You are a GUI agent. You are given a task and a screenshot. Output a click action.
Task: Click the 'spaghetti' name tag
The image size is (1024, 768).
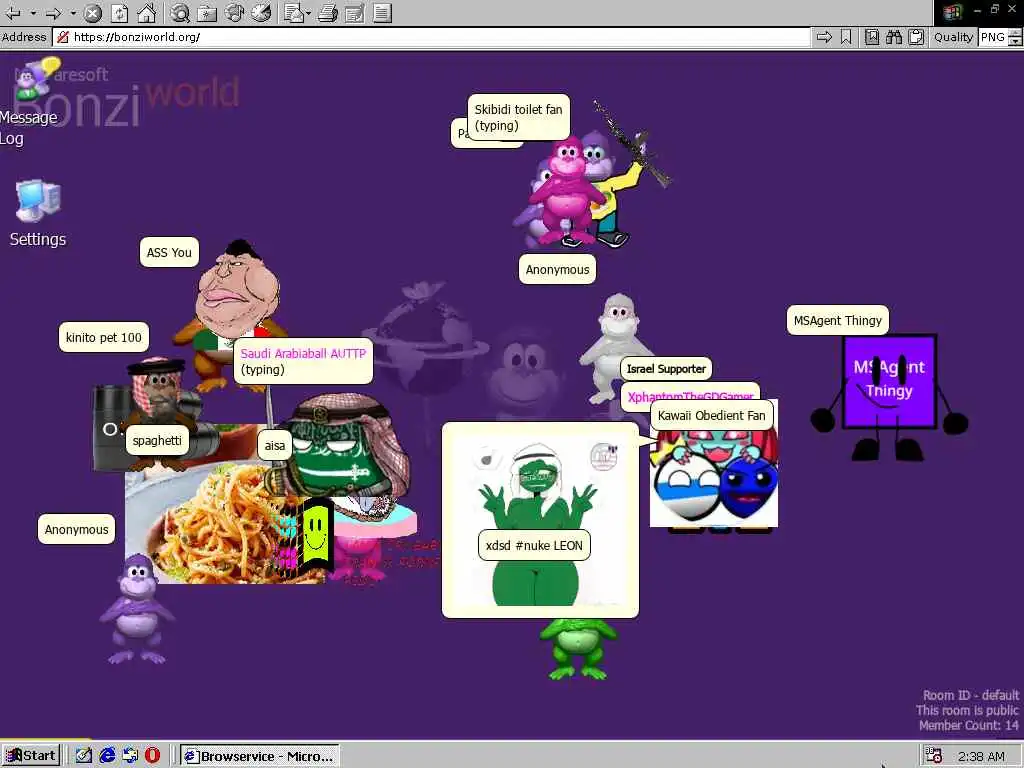pyautogui.click(x=157, y=441)
